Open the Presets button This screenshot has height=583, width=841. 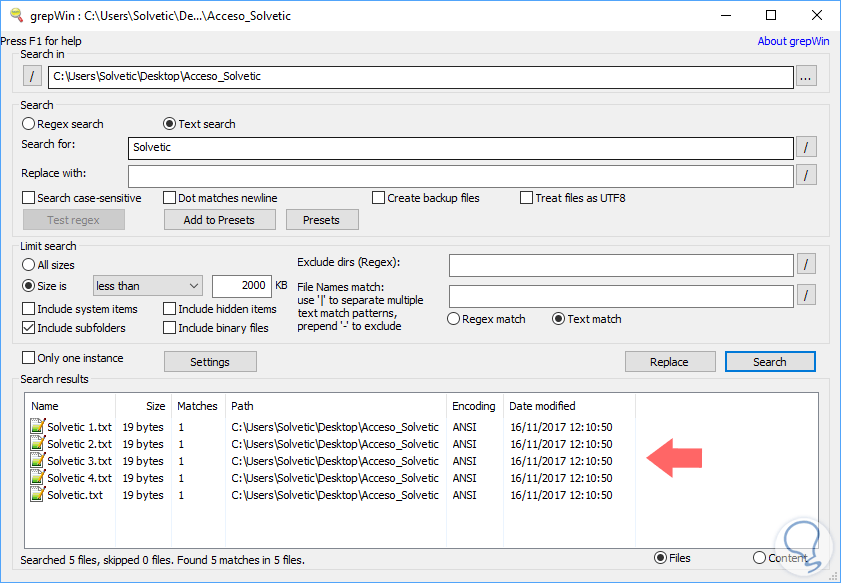(x=322, y=220)
